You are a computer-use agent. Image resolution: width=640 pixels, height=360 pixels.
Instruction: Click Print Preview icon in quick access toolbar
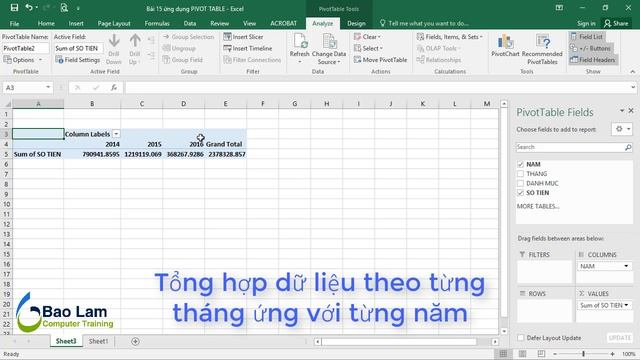64,7
